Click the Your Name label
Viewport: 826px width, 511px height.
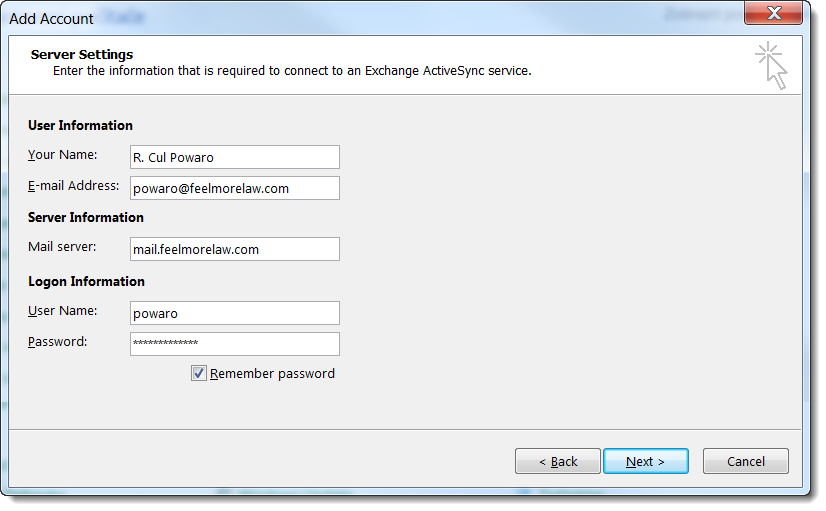click(x=63, y=155)
